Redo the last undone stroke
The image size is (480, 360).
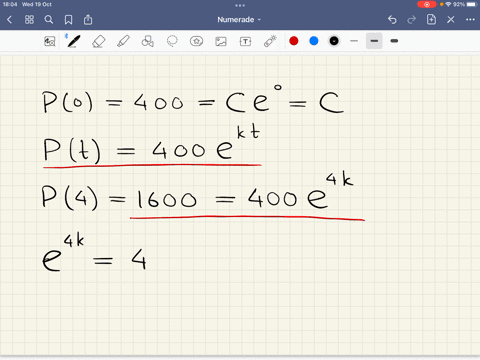(x=412, y=20)
